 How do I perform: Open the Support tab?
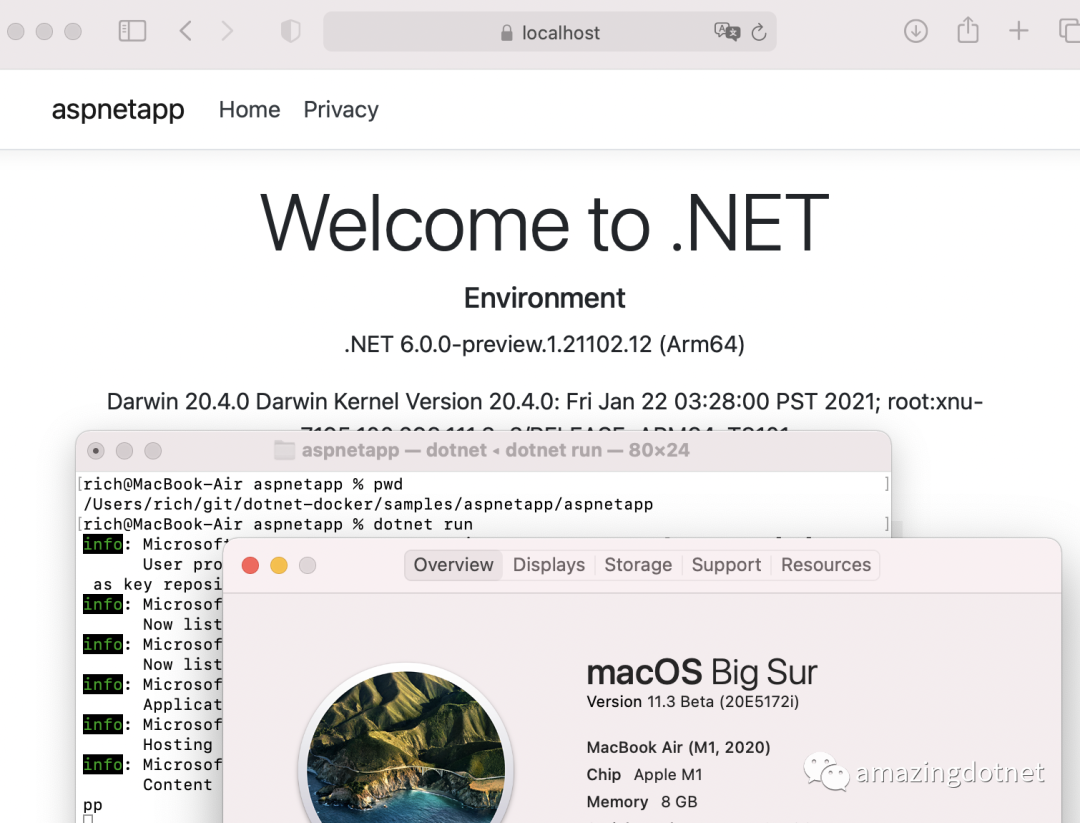point(726,565)
